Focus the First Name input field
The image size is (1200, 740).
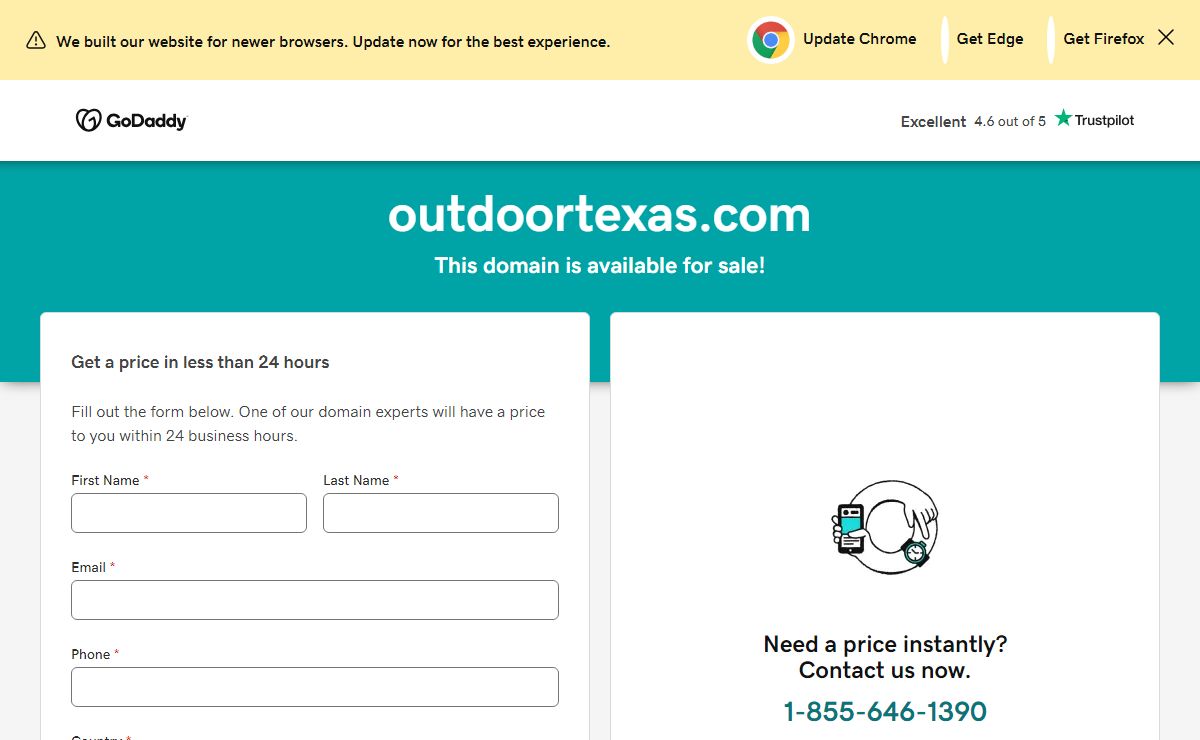[x=189, y=513]
